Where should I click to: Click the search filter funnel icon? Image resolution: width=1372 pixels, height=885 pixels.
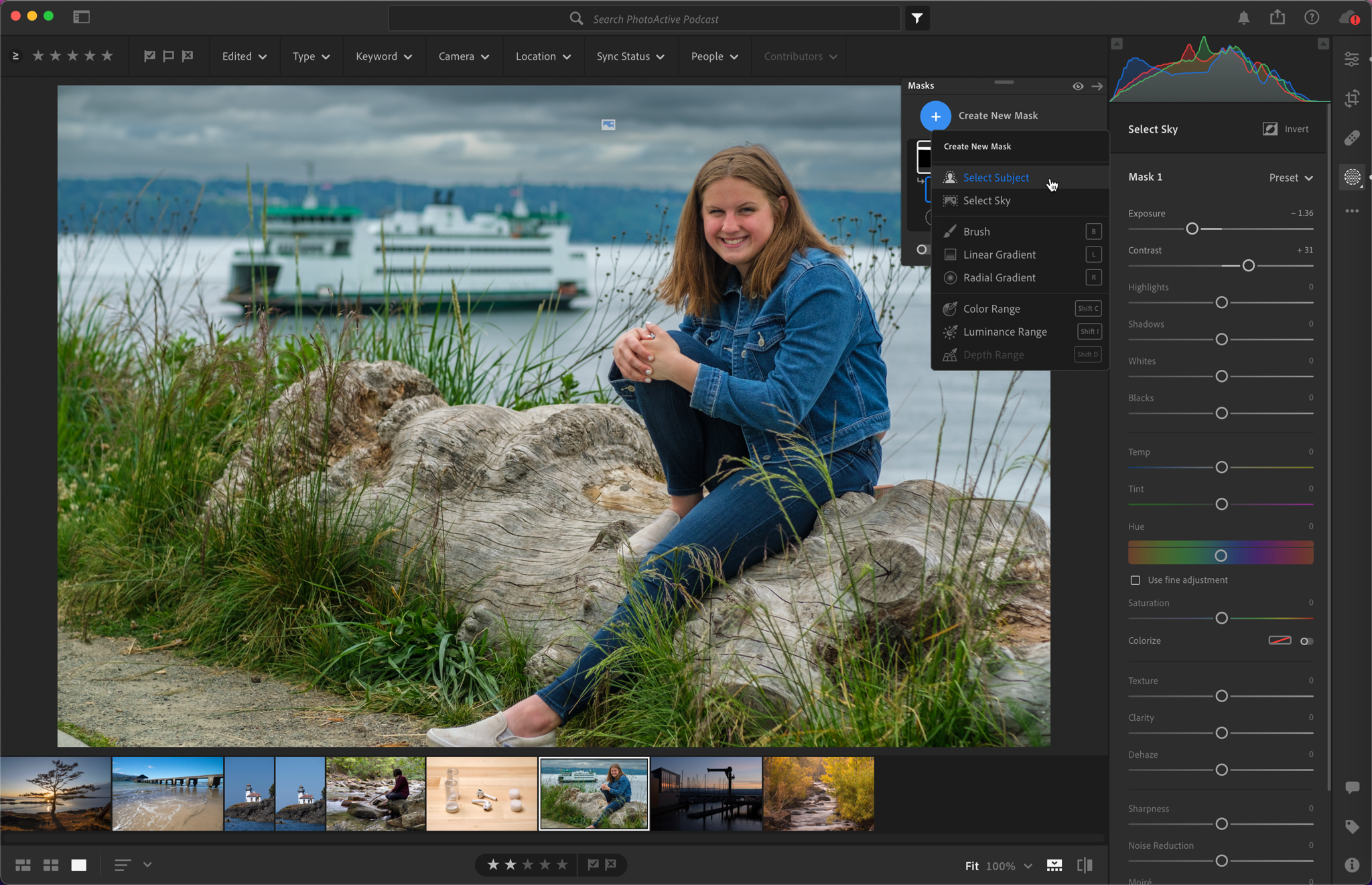(917, 19)
